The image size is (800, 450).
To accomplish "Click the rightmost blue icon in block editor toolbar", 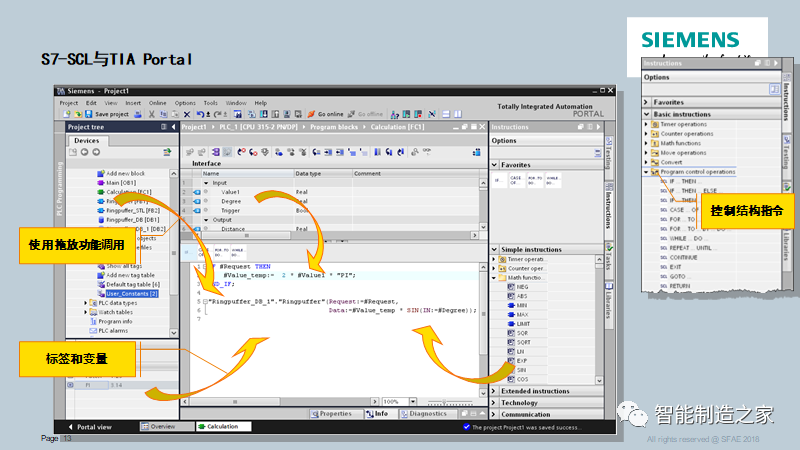I will point(477,152).
